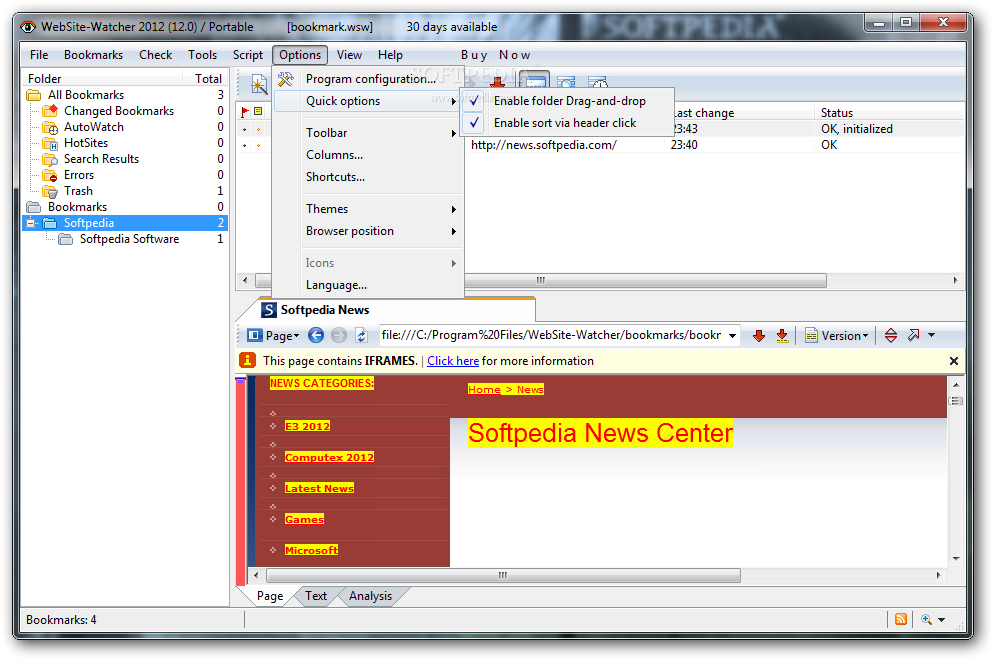This screenshot has height=660, width=994.
Task: Click the Status column header
Action: 888,112
